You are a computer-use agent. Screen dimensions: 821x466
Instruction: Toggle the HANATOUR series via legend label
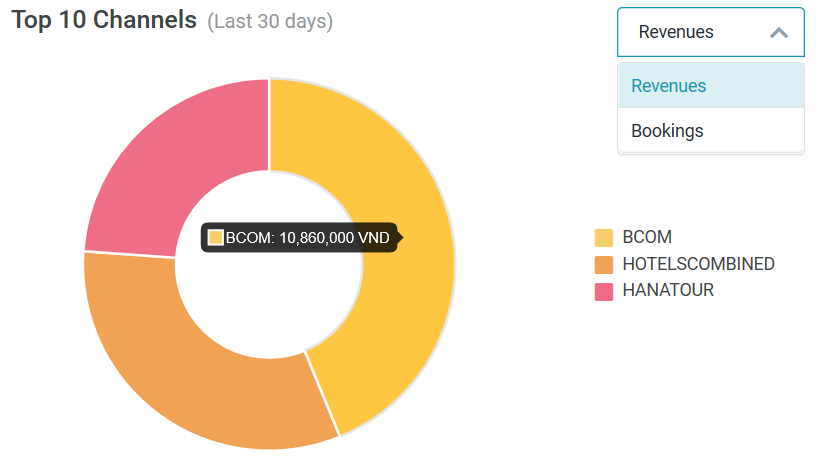click(668, 290)
